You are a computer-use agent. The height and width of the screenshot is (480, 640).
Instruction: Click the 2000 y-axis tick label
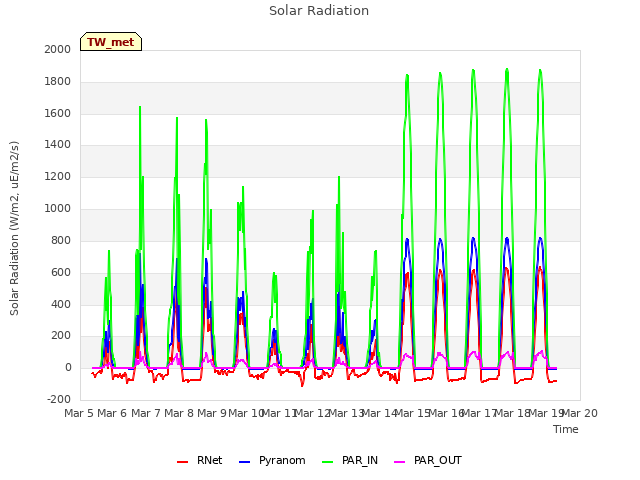(x=58, y=49)
